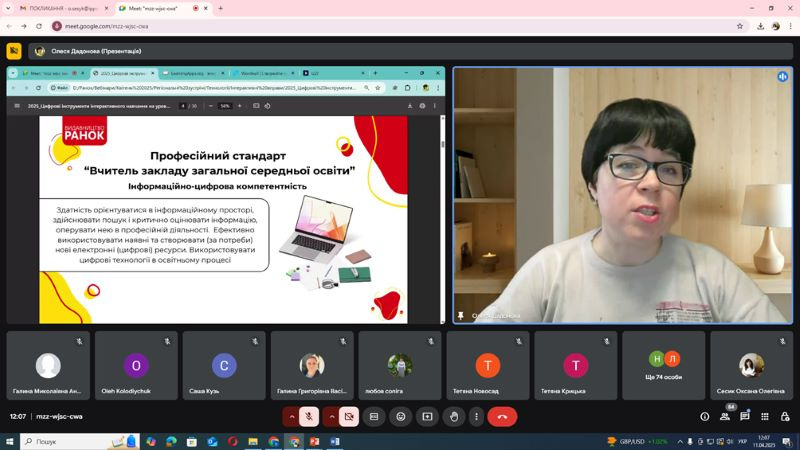Click the yellow presentation icon at top left
This screenshot has width=800, height=450.
coord(14,51)
